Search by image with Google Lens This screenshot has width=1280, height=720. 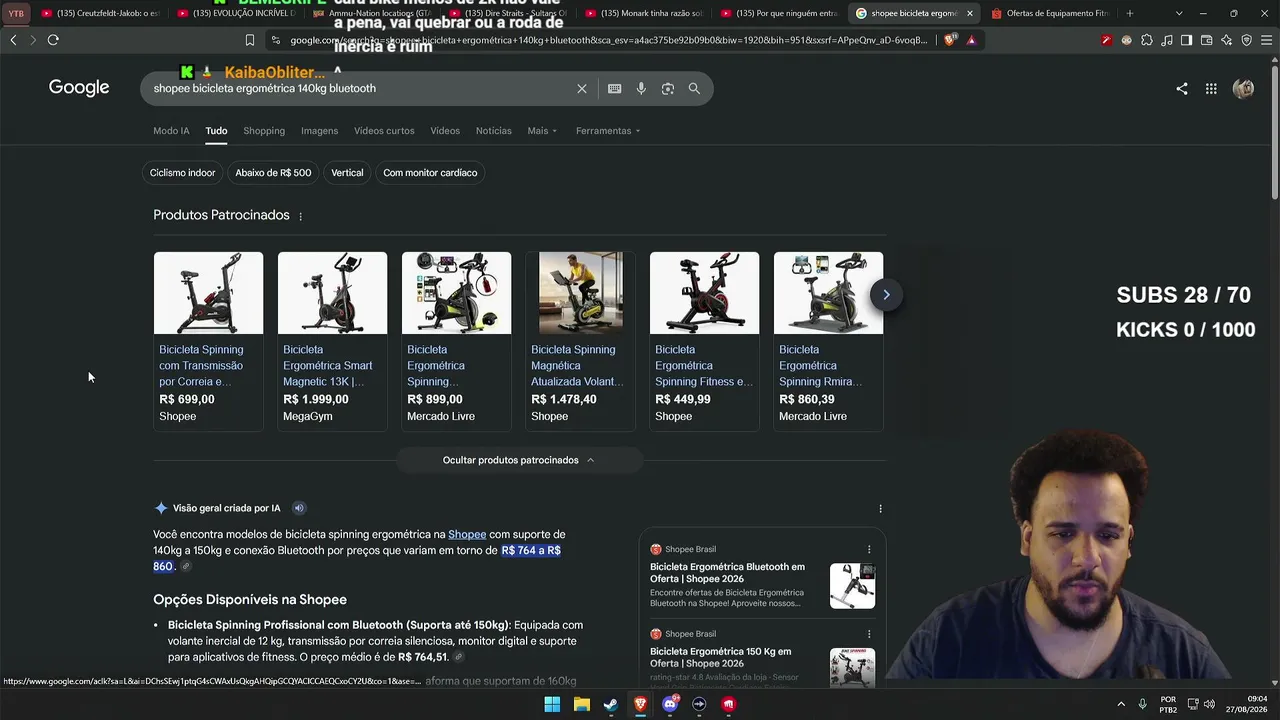(668, 89)
